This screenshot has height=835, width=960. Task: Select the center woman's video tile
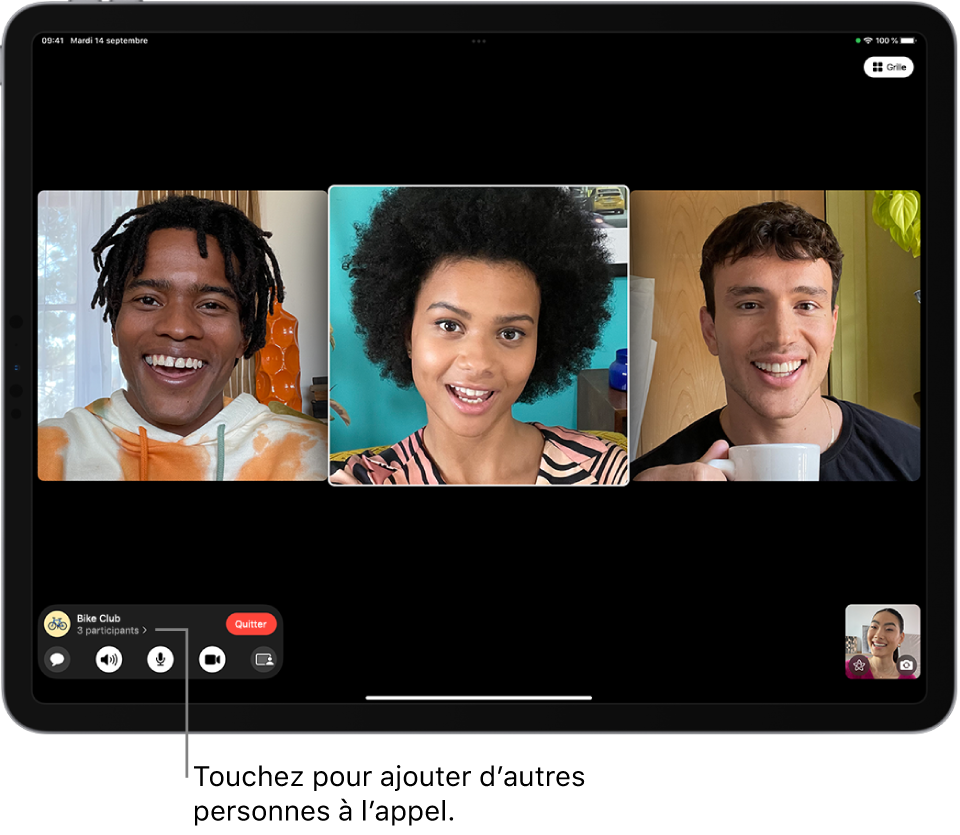[x=478, y=335]
